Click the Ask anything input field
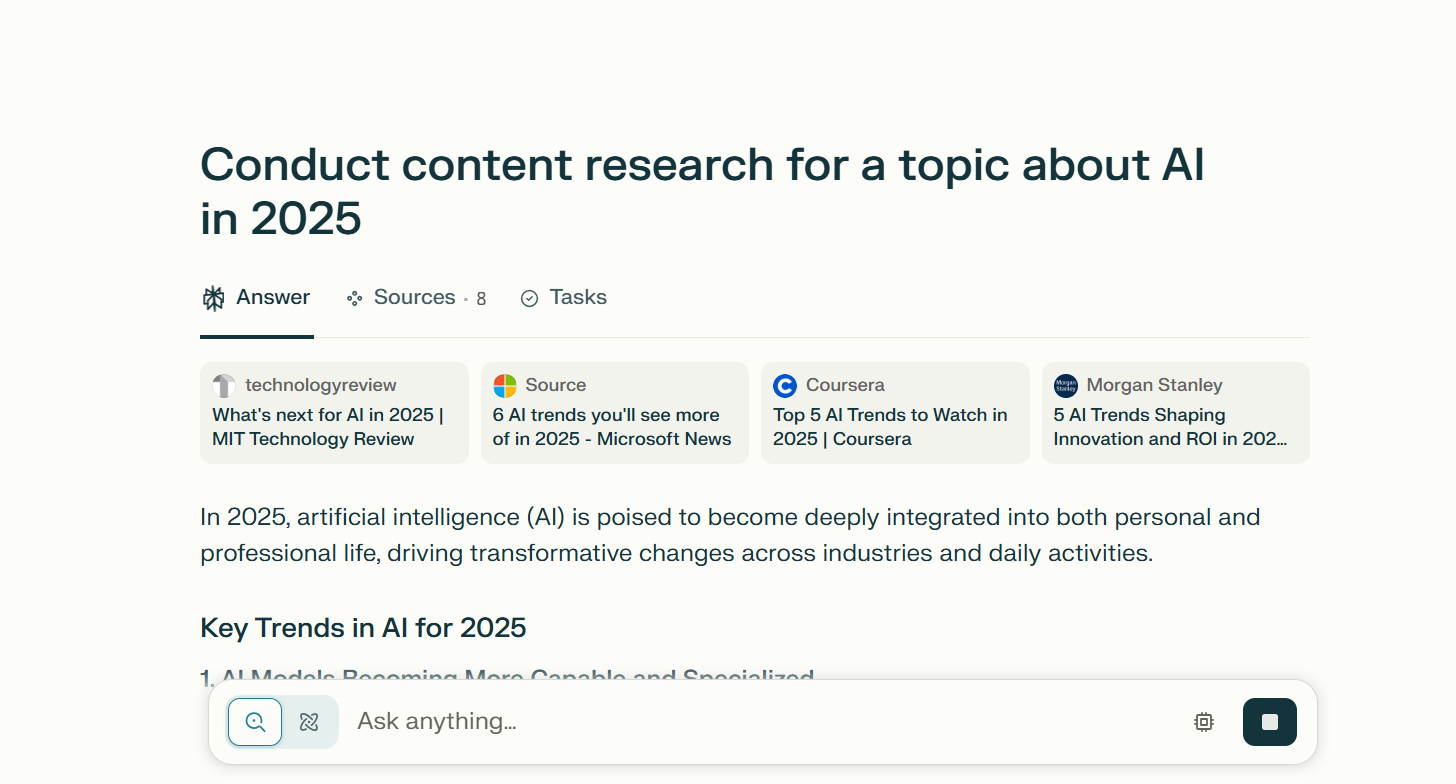This screenshot has width=1456, height=784. click(x=700, y=721)
